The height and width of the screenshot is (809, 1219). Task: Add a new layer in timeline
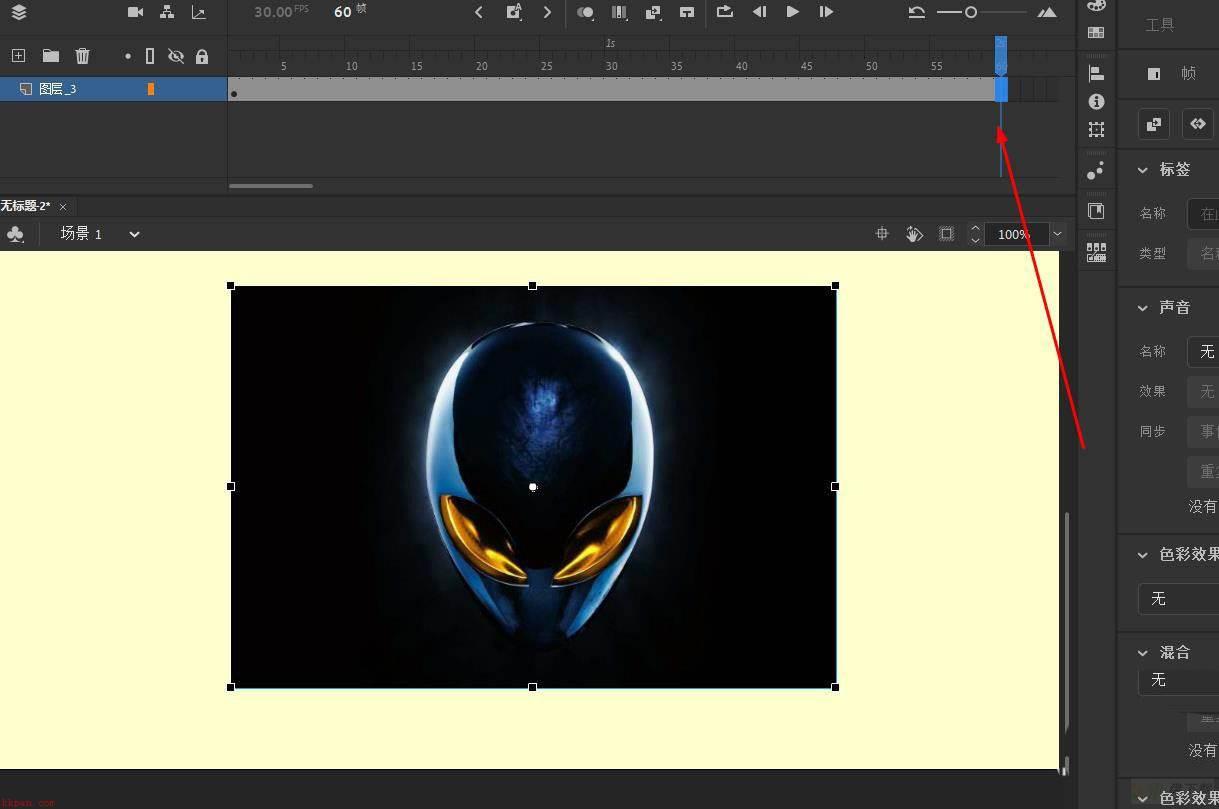pyautogui.click(x=18, y=56)
